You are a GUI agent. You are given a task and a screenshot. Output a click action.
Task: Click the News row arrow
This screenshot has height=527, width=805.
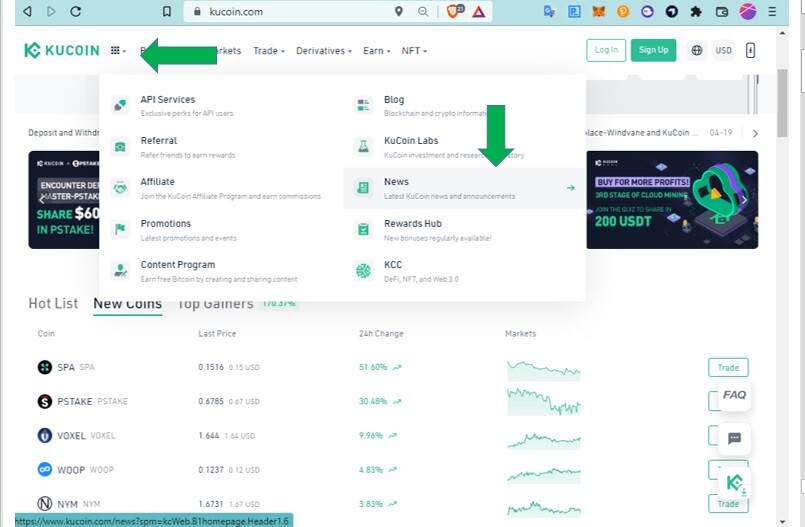[x=570, y=188]
